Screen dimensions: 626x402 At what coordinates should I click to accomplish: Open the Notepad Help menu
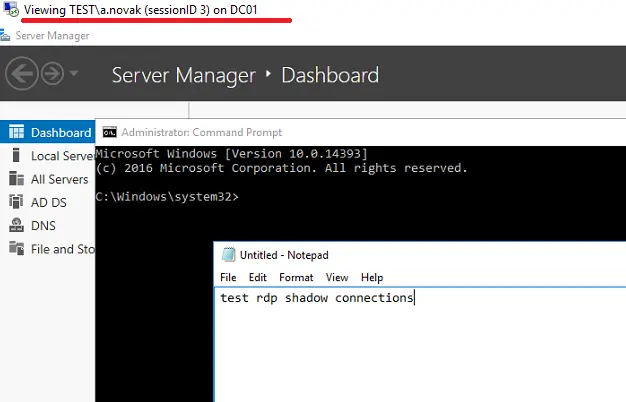tap(372, 277)
